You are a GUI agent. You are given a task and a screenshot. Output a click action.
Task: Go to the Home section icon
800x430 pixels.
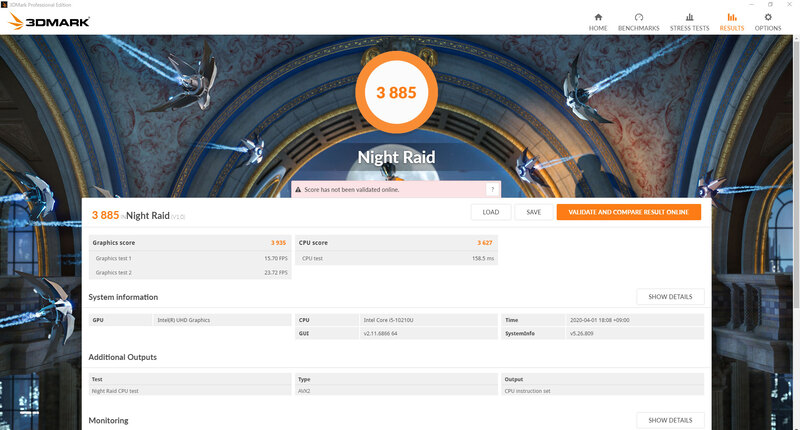(x=598, y=17)
